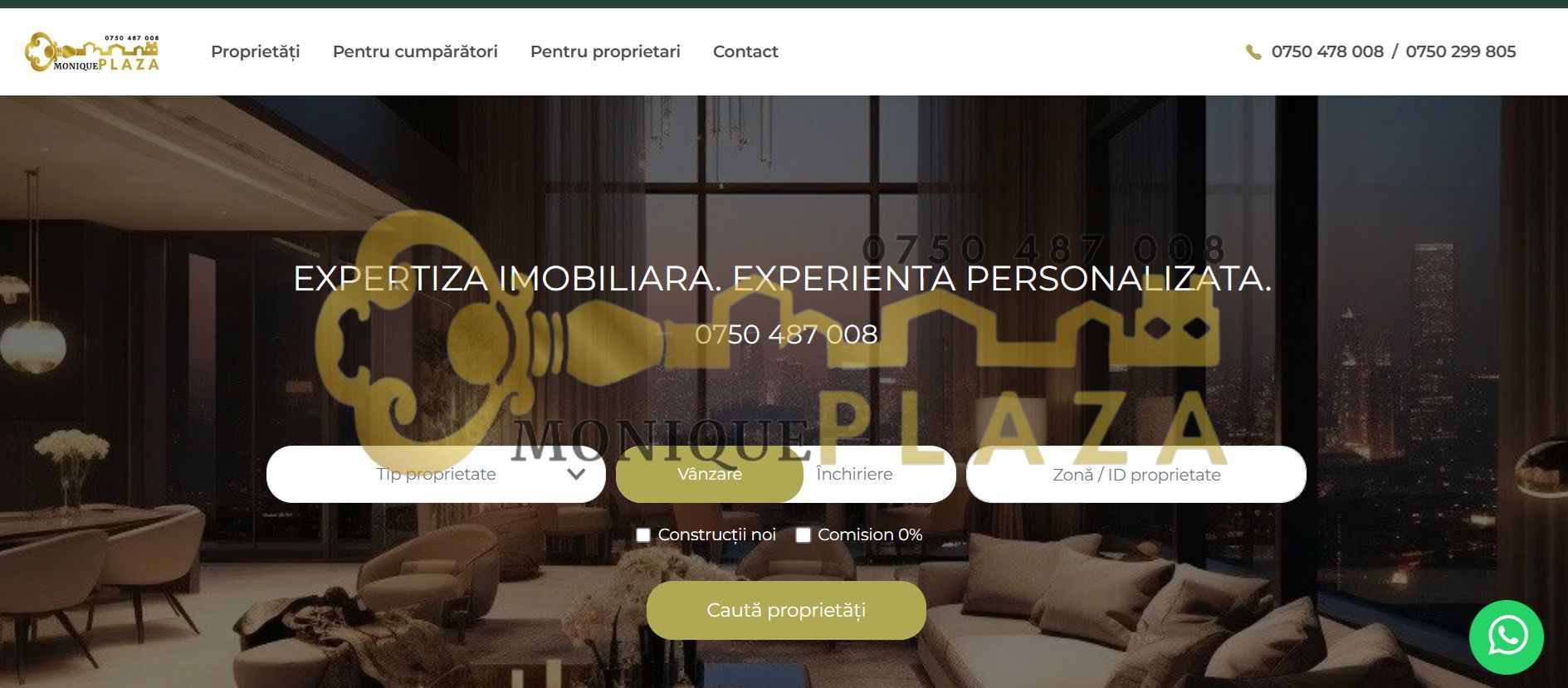Click the gold phone icon in the header

(x=1253, y=52)
